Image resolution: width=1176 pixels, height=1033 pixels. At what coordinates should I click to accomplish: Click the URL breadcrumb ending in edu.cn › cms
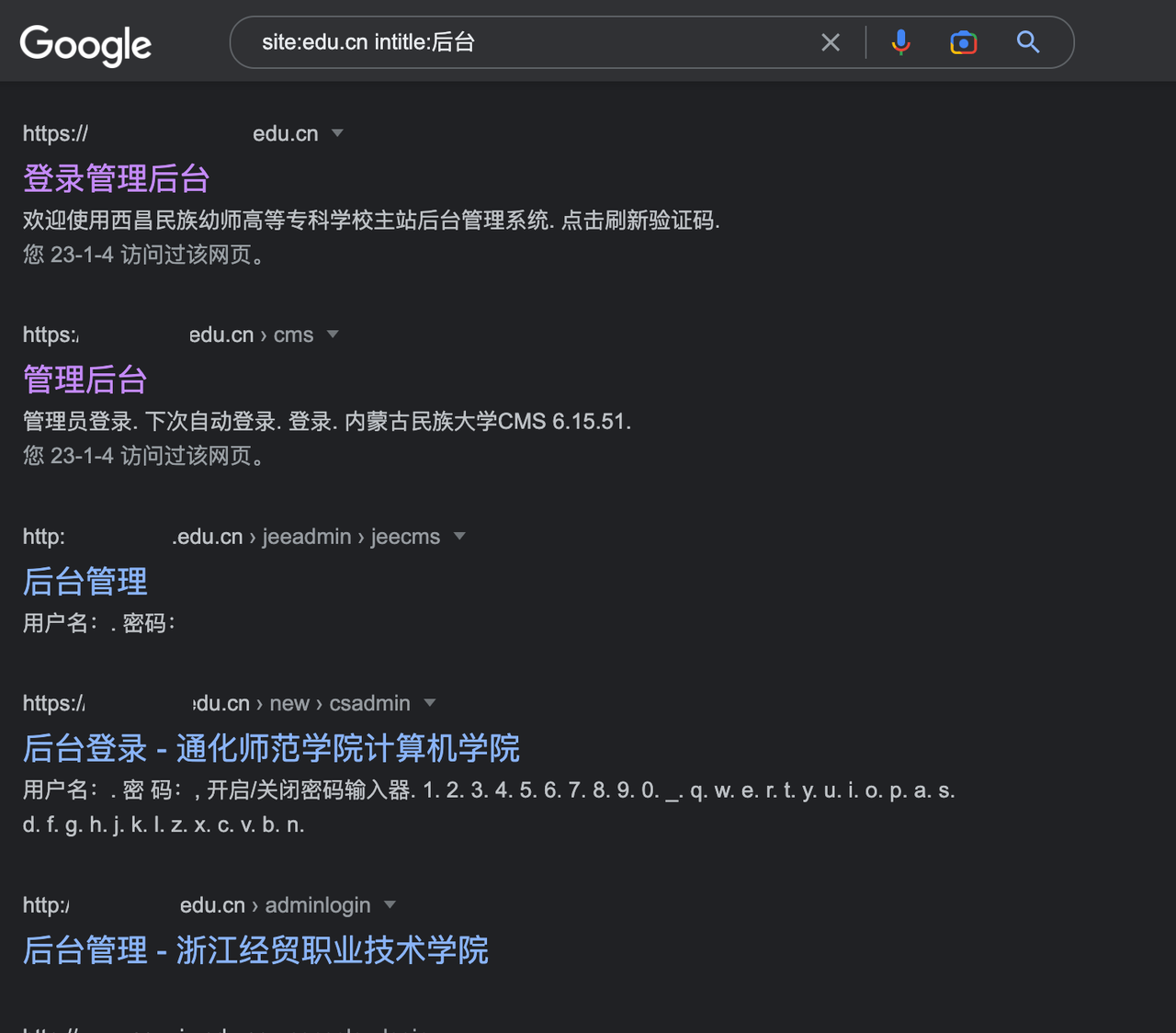[168, 335]
